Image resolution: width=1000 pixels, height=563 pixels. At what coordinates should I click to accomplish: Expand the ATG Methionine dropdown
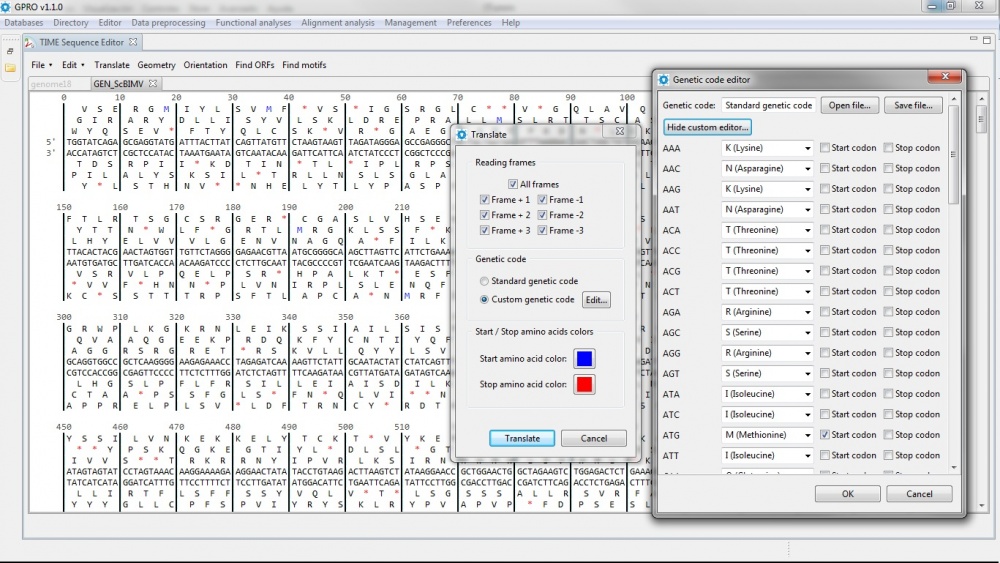pyautogui.click(x=806, y=435)
